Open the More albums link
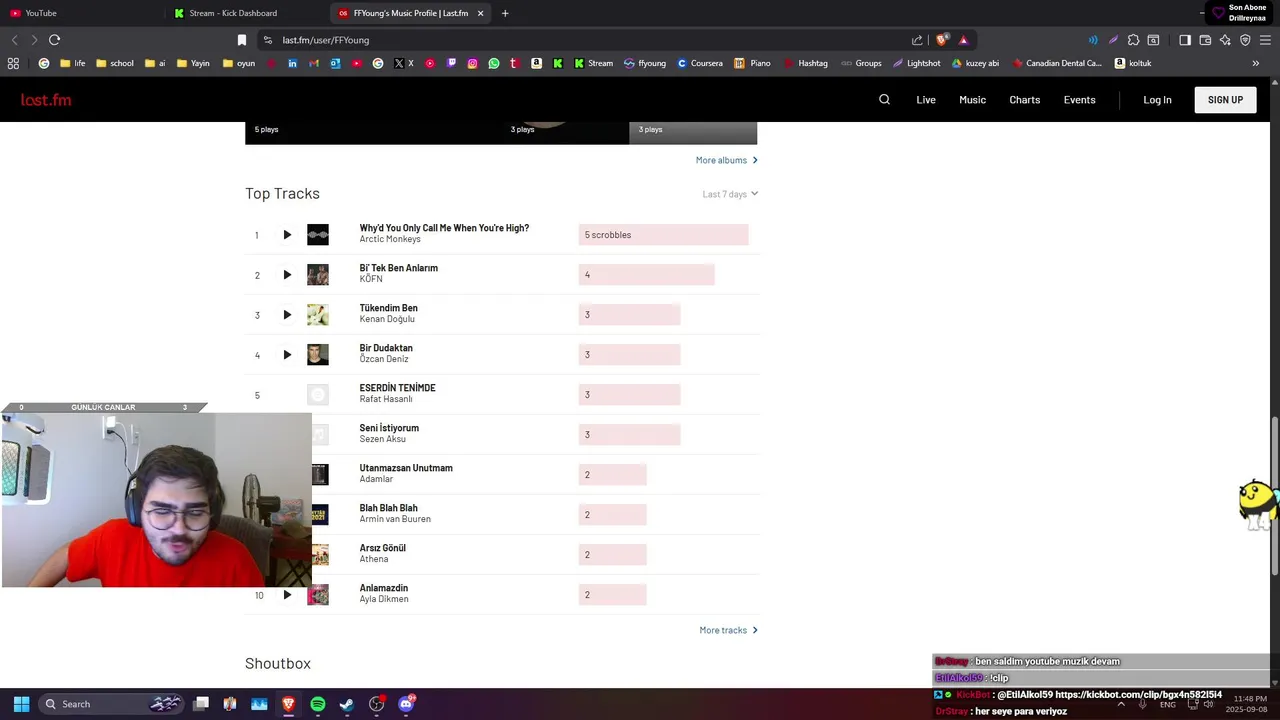 click(x=726, y=160)
